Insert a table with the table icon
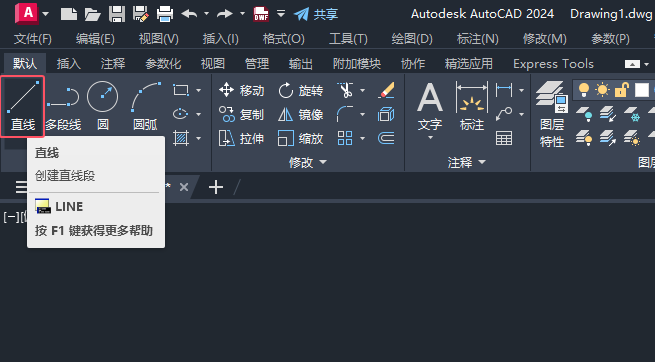This screenshot has height=362, width=655. (504, 138)
